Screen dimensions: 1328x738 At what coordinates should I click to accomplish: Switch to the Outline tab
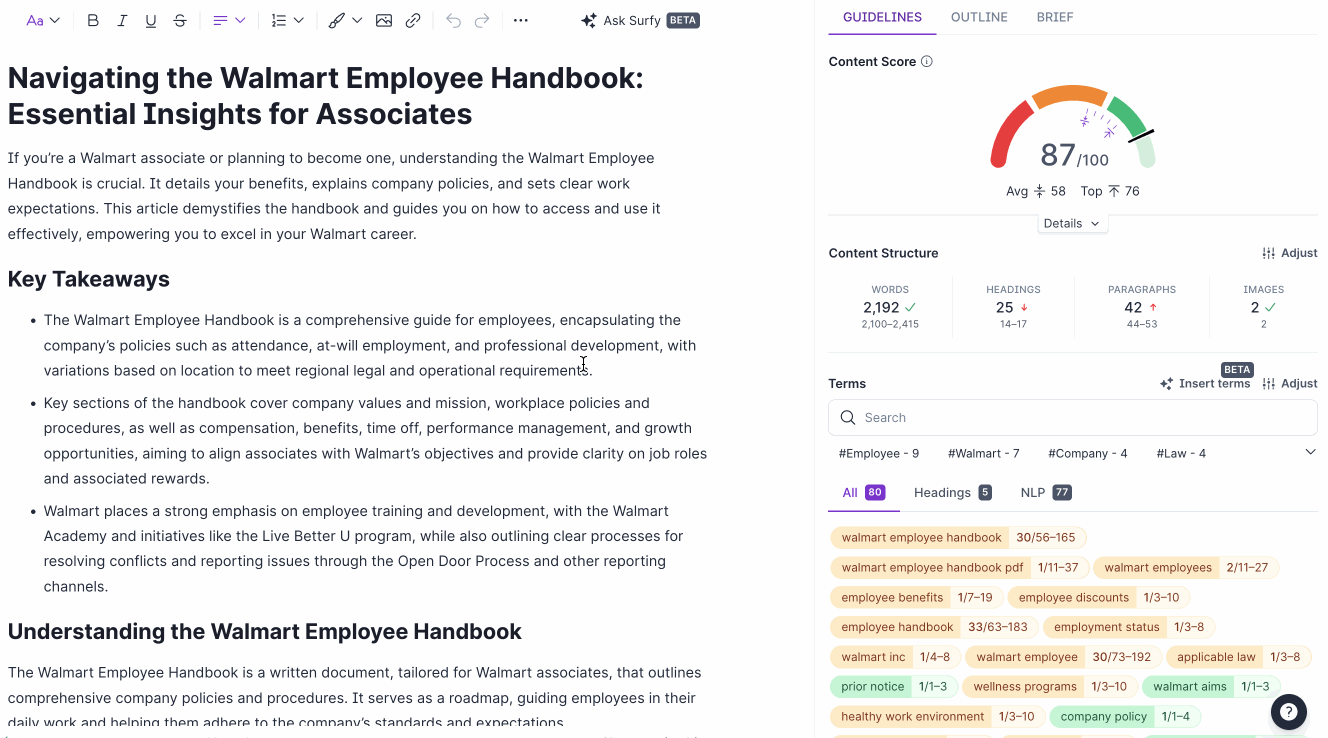tap(979, 17)
